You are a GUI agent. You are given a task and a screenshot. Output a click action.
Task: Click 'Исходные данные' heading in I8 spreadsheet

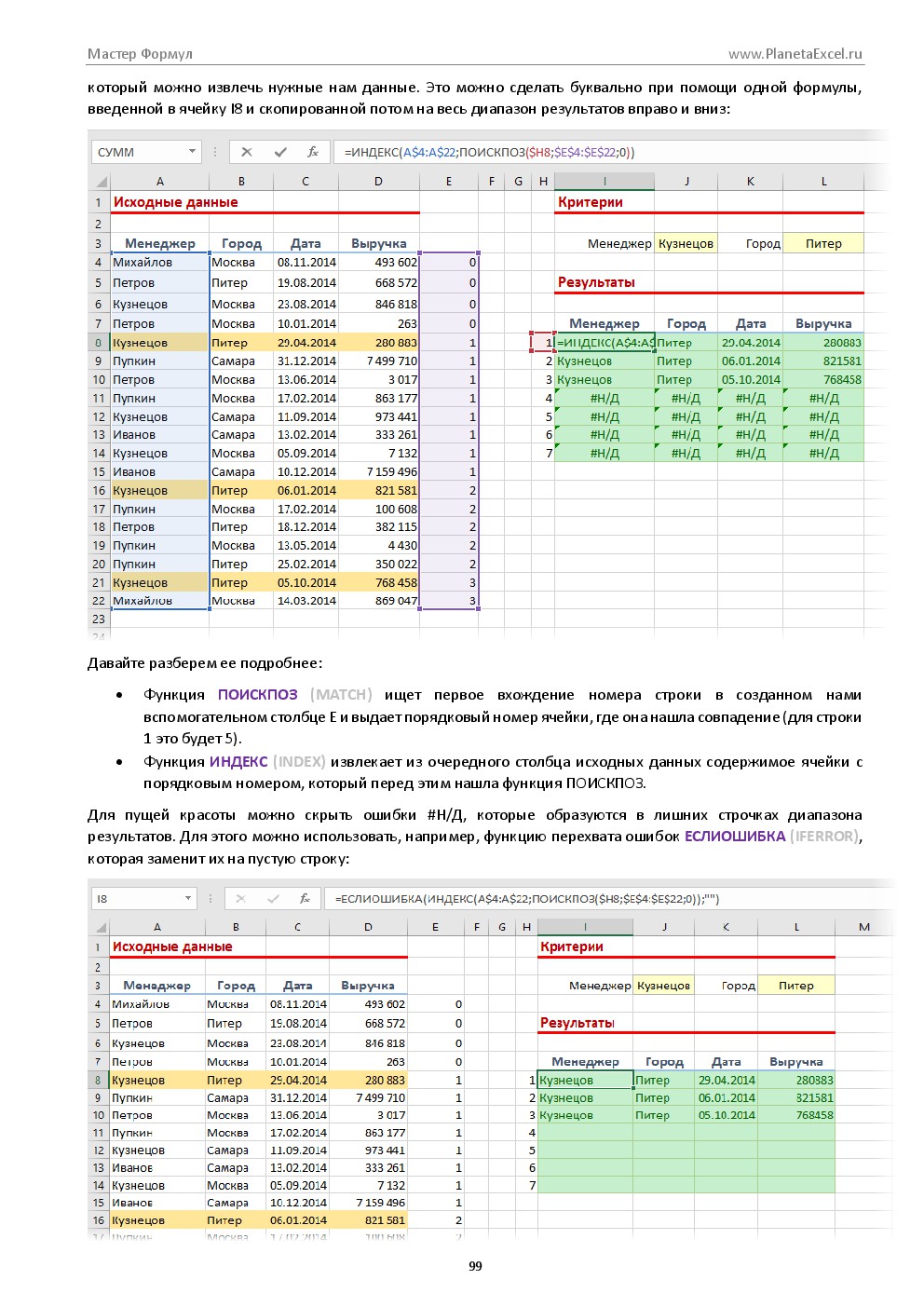(x=172, y=947)
